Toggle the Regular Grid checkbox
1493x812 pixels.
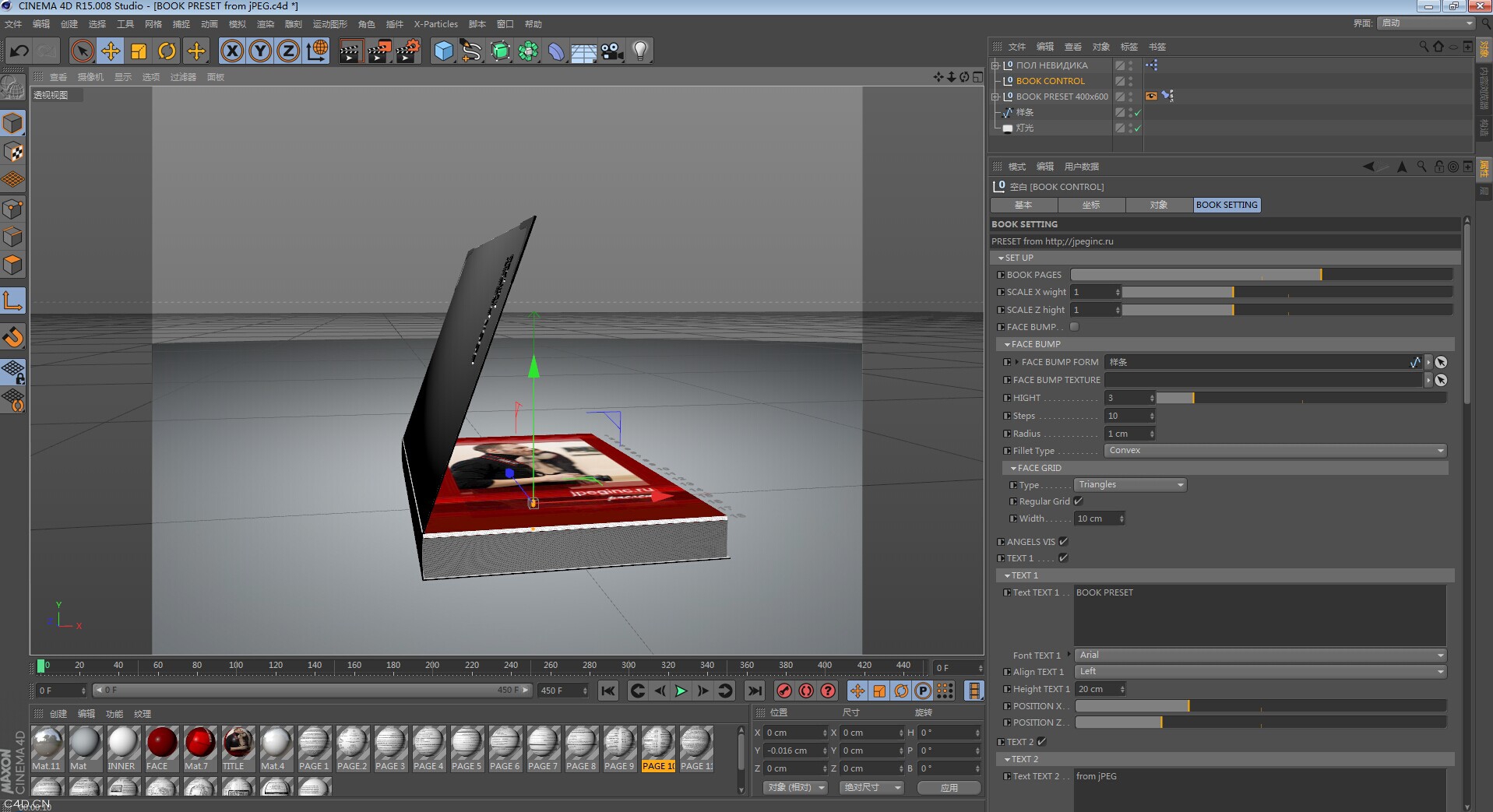tap(1079, 501)
